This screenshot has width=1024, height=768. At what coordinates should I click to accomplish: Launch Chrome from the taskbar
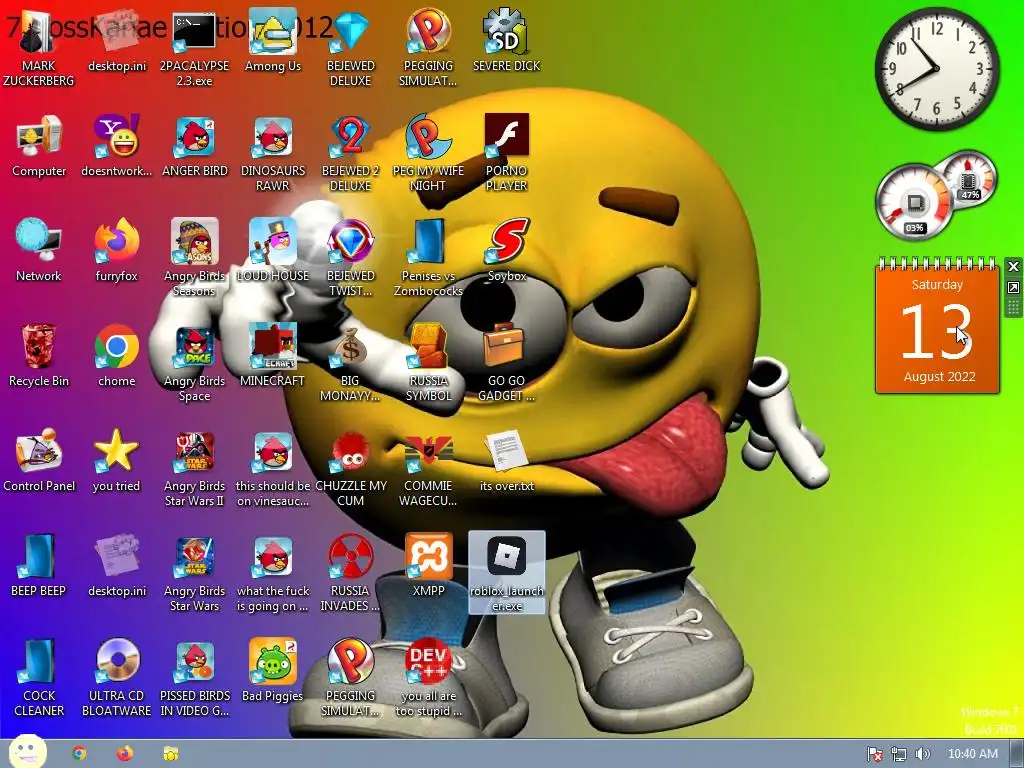click(x=79, y=754)
